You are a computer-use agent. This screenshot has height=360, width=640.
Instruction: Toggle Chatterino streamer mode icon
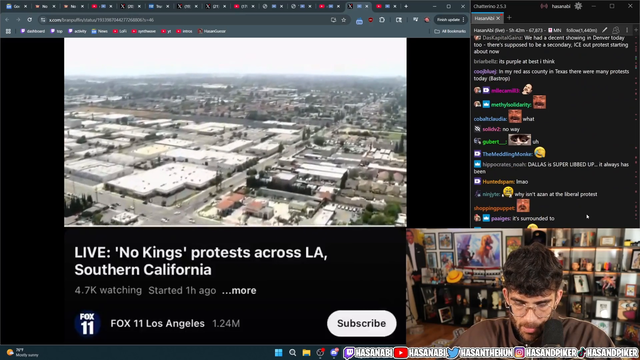tap(544, 6)
